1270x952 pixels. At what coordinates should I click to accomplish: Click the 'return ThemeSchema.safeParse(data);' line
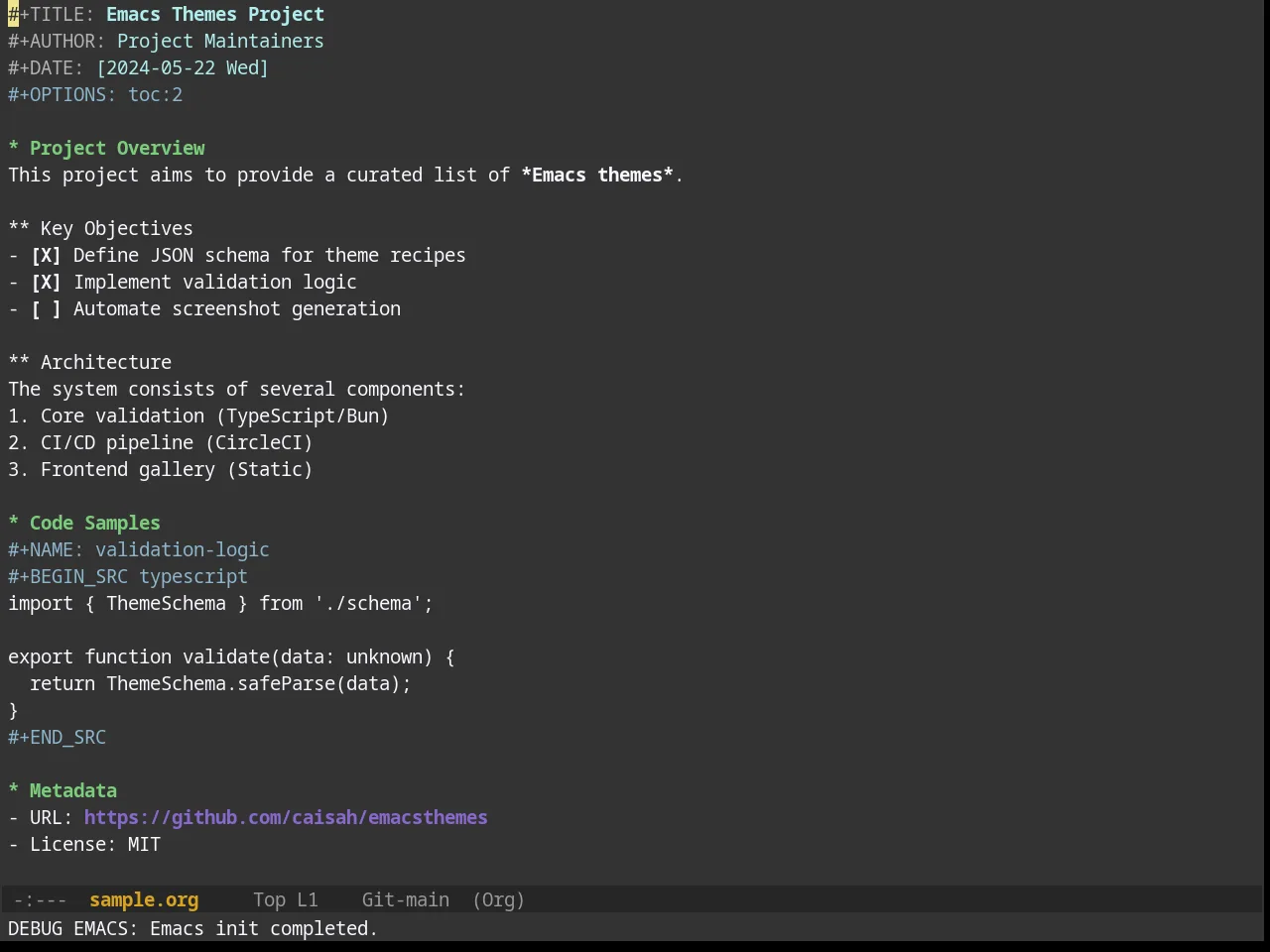220,683
